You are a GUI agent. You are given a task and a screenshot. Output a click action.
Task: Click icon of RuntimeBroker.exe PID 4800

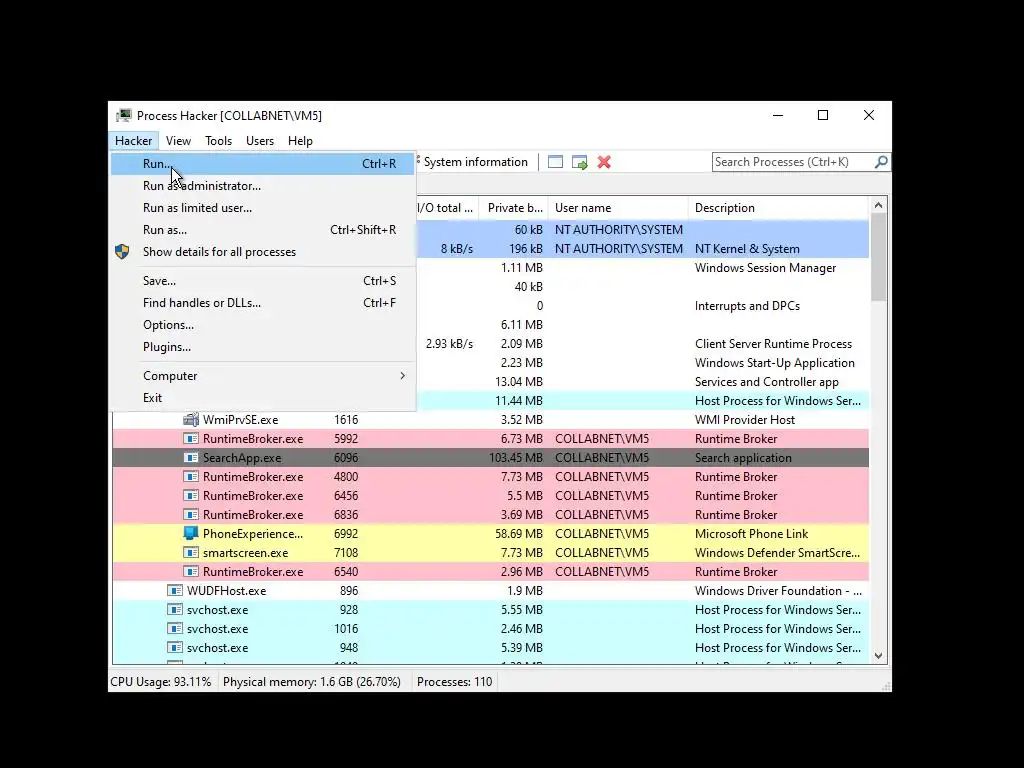tap(191, 477)
